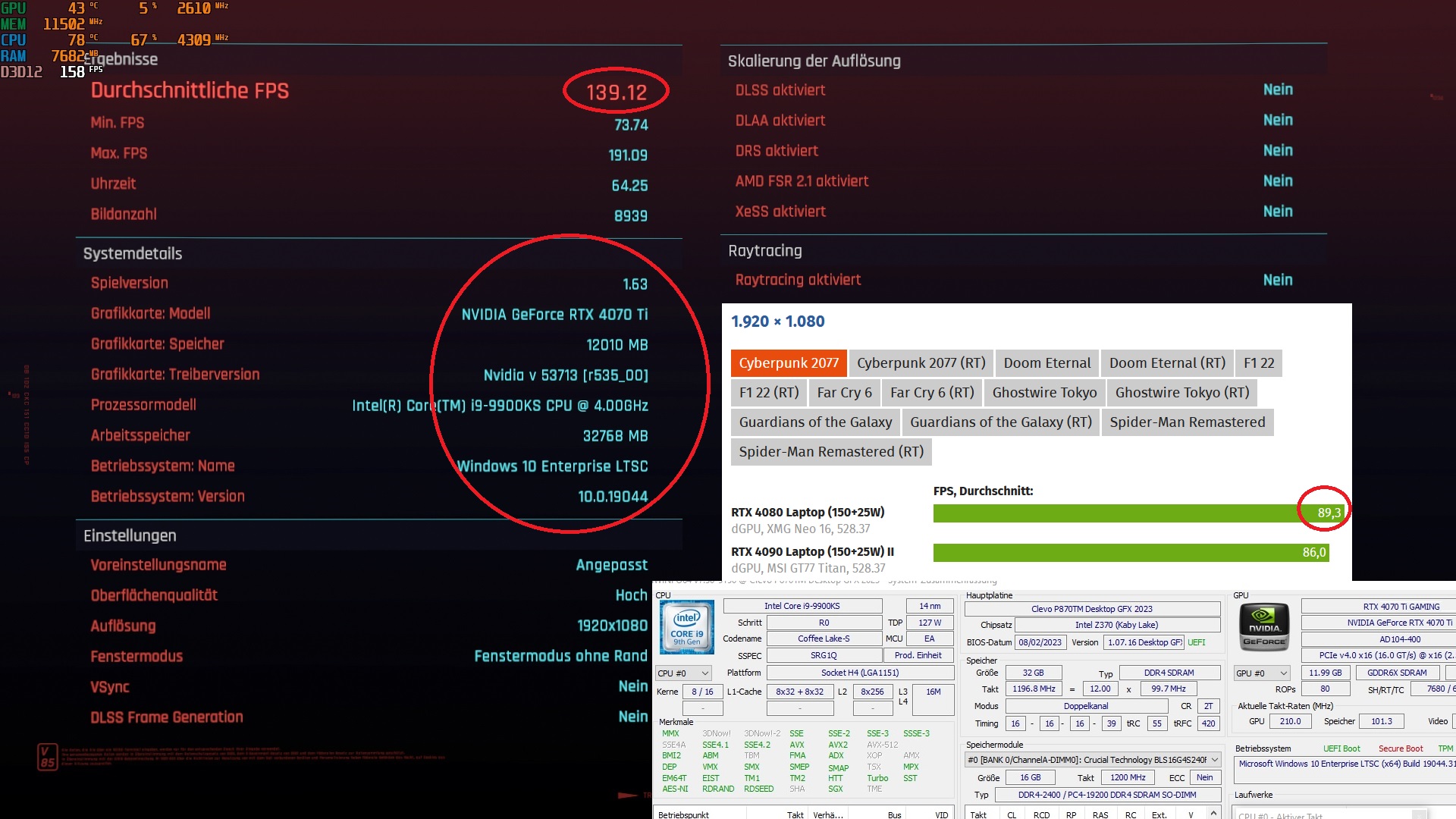The image size is (1456, 819).
Task: Toggle the DLSS aktiviert Nein status
Action: [1279, 89]
